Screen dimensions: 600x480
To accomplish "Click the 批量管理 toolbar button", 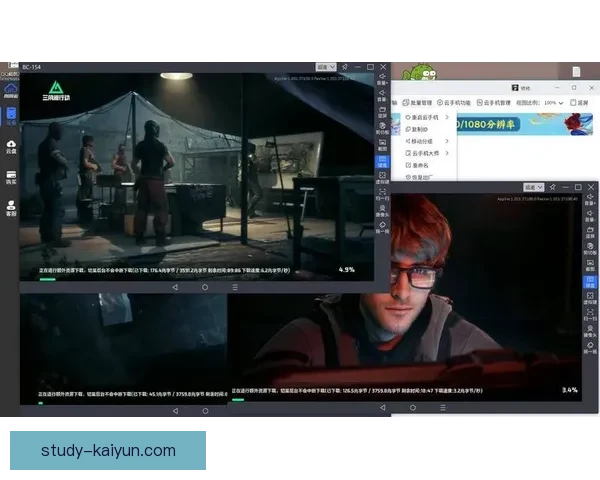I will pos(418,102).
